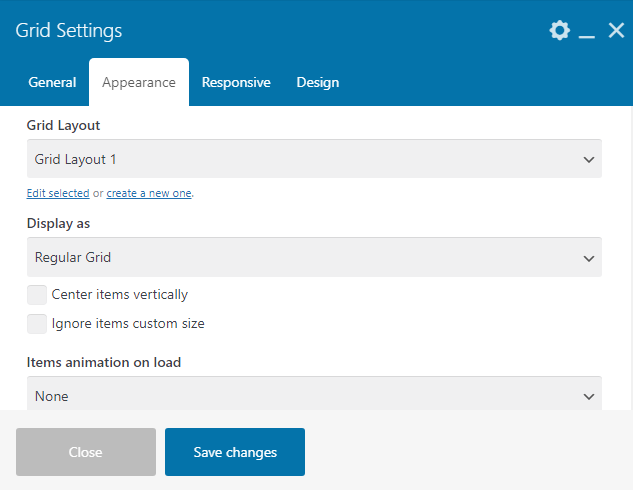Open Items animation on load dropdown
The height and width of the screenshot is (490, 633).
(x=314, y=394)
